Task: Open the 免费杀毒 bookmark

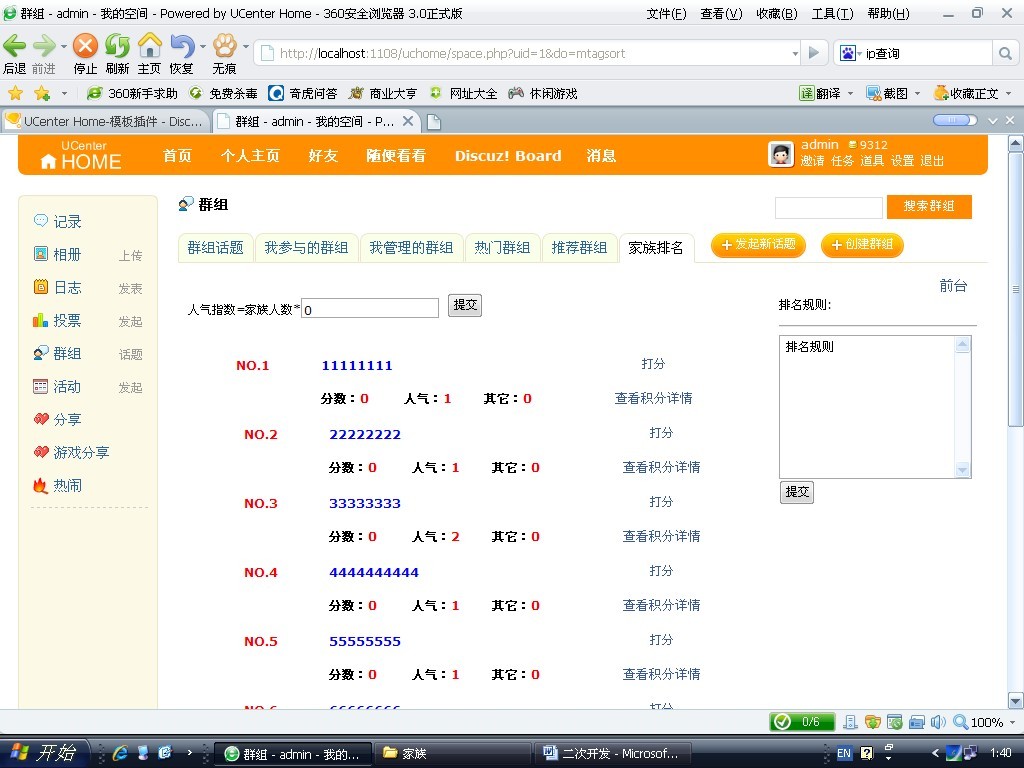Action: [x=223, y=93]
